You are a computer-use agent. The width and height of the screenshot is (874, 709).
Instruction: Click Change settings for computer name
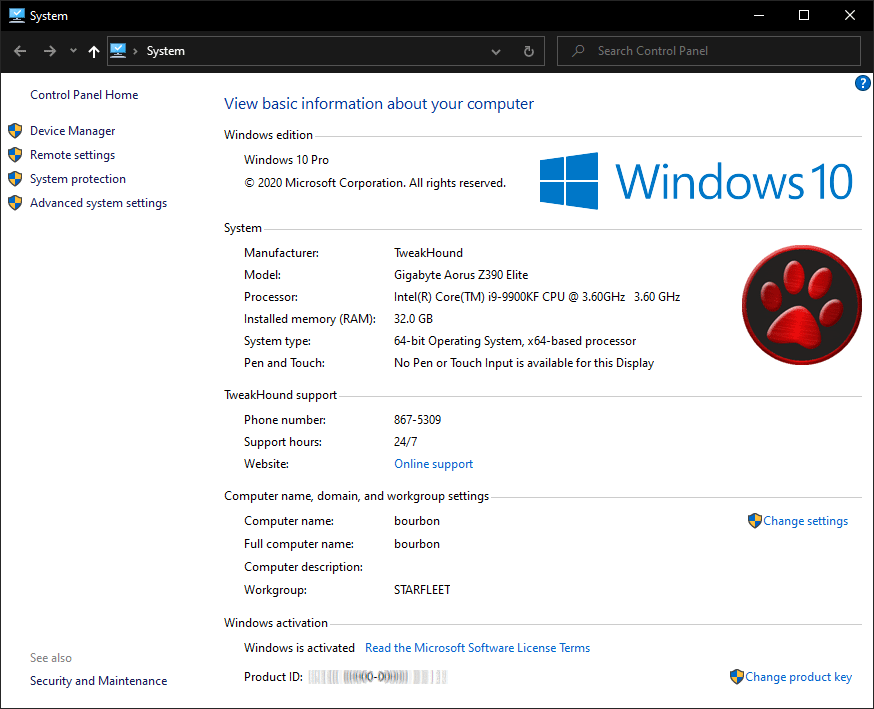(x=804, y=521)
